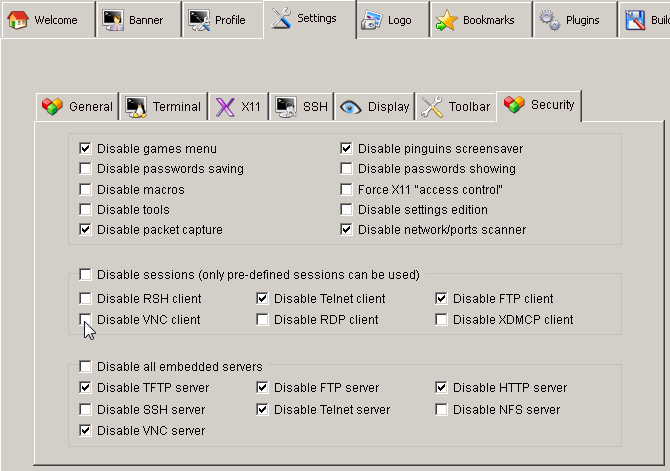This screenshot has height=471, width=670.
Task: Click the Logo tab icon
Action: 372,20
